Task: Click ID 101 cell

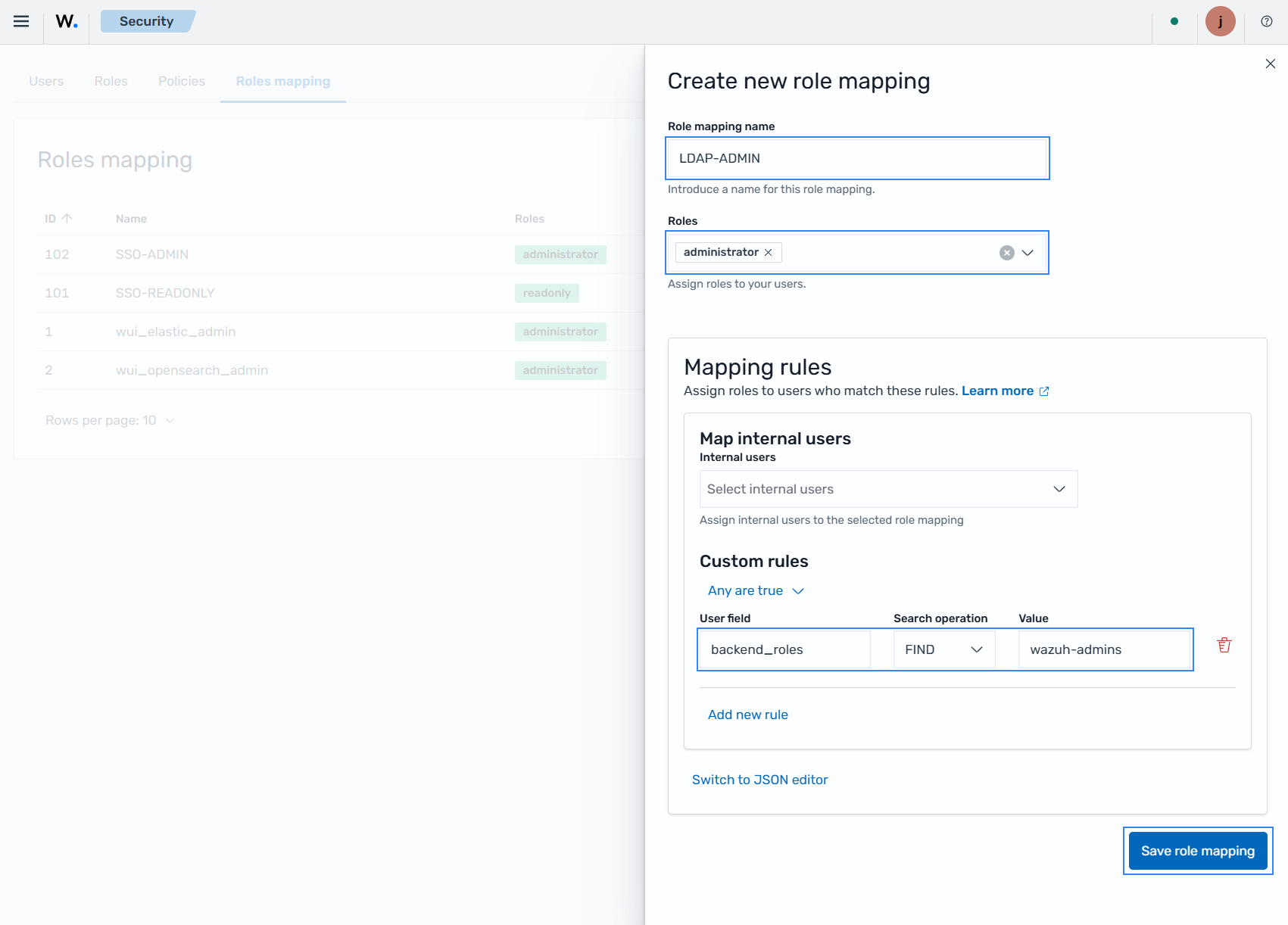Action: tap(57, 293)
